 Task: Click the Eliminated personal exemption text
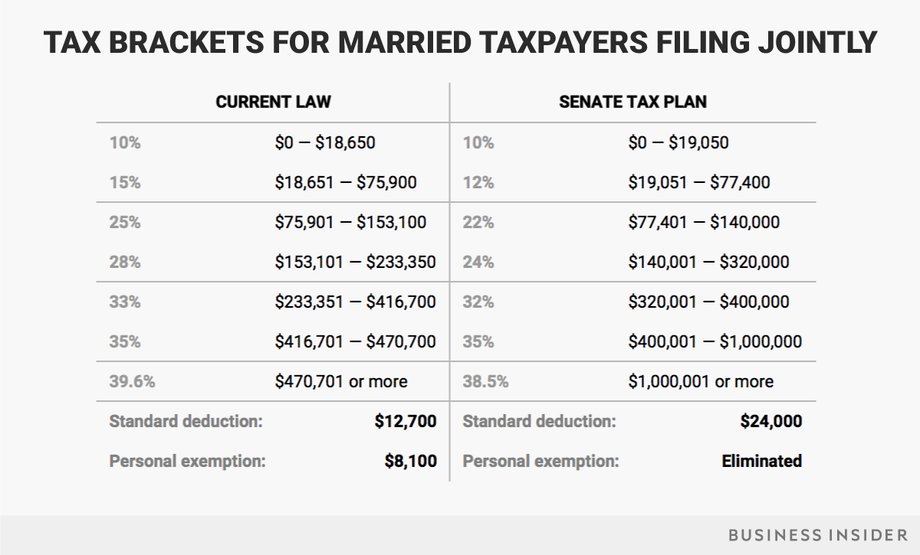click(762, 461)
